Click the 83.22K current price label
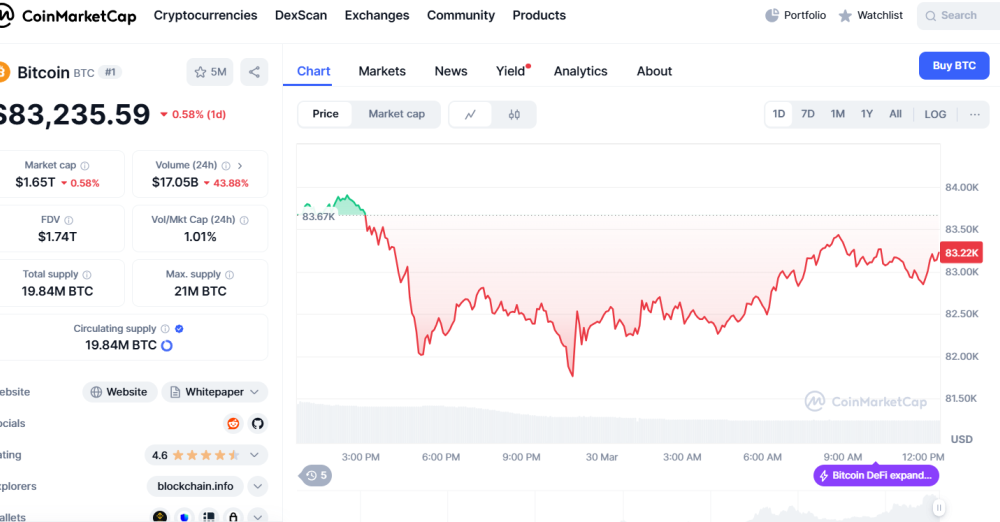The height and width of the screenshot is (522, 1000). tap(961, 253)
